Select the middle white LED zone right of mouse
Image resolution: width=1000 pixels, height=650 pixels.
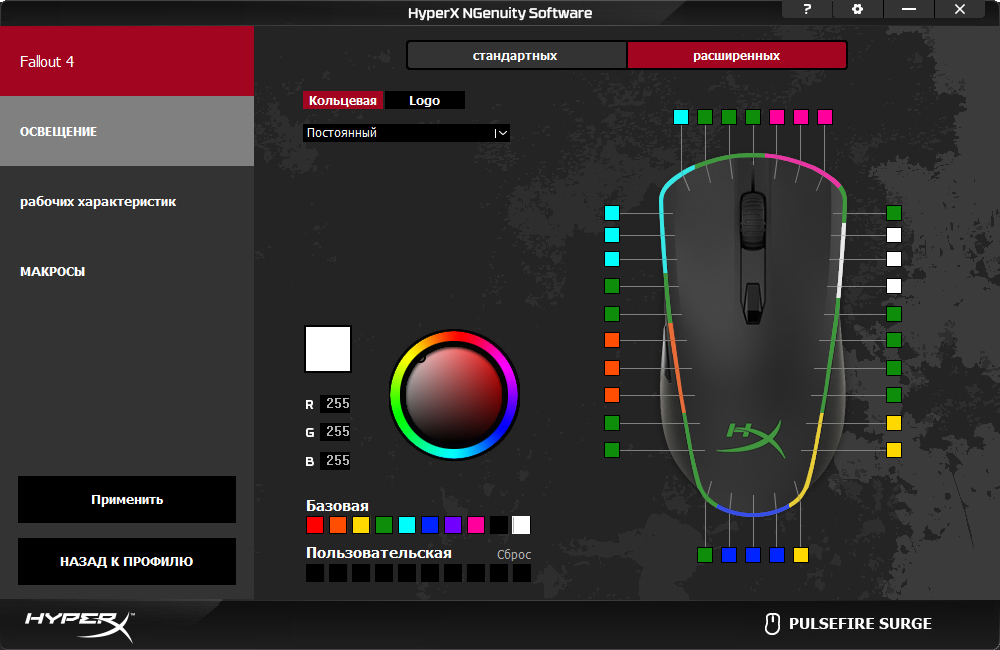(894, 259)
